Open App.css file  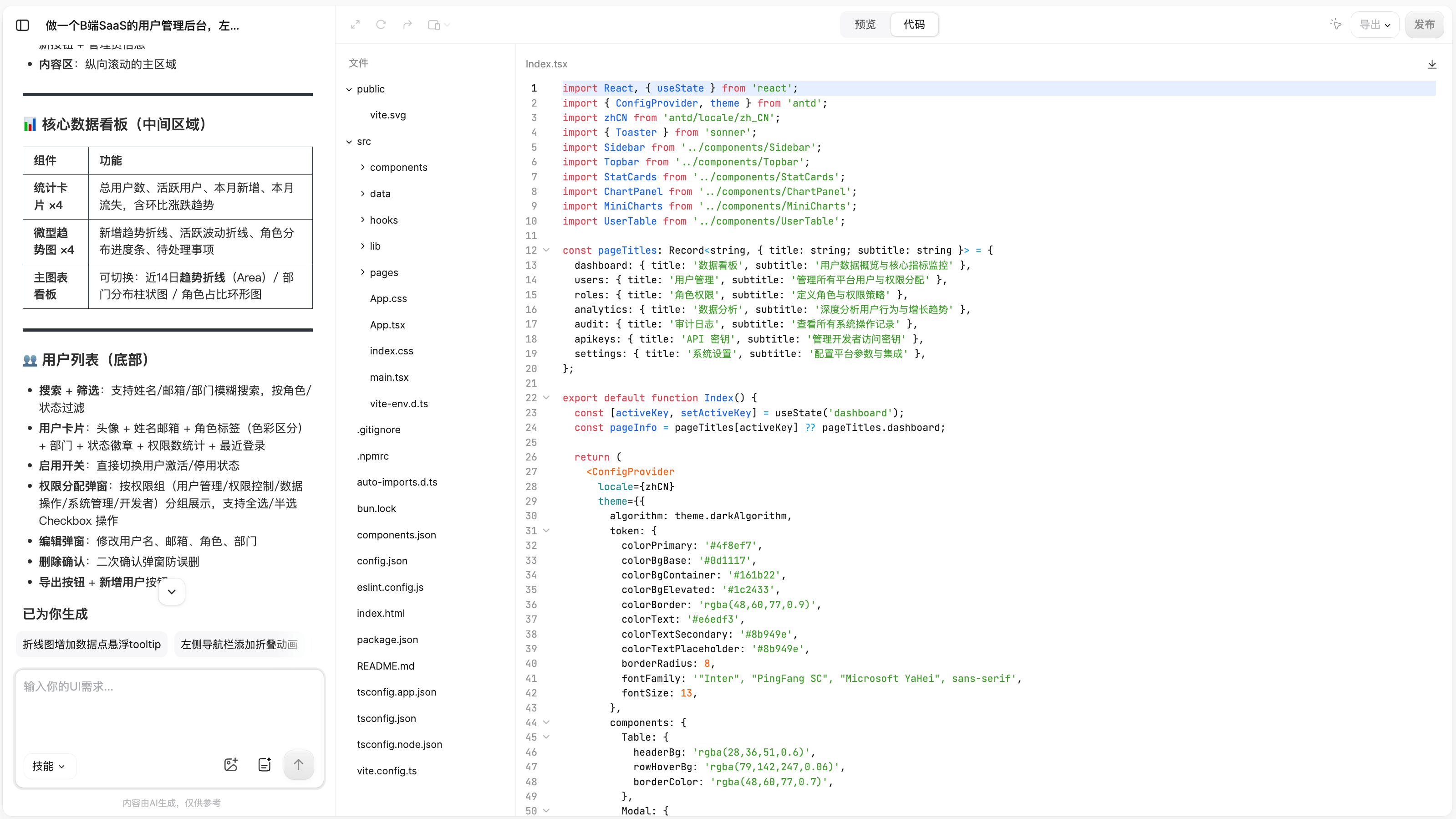388,299
